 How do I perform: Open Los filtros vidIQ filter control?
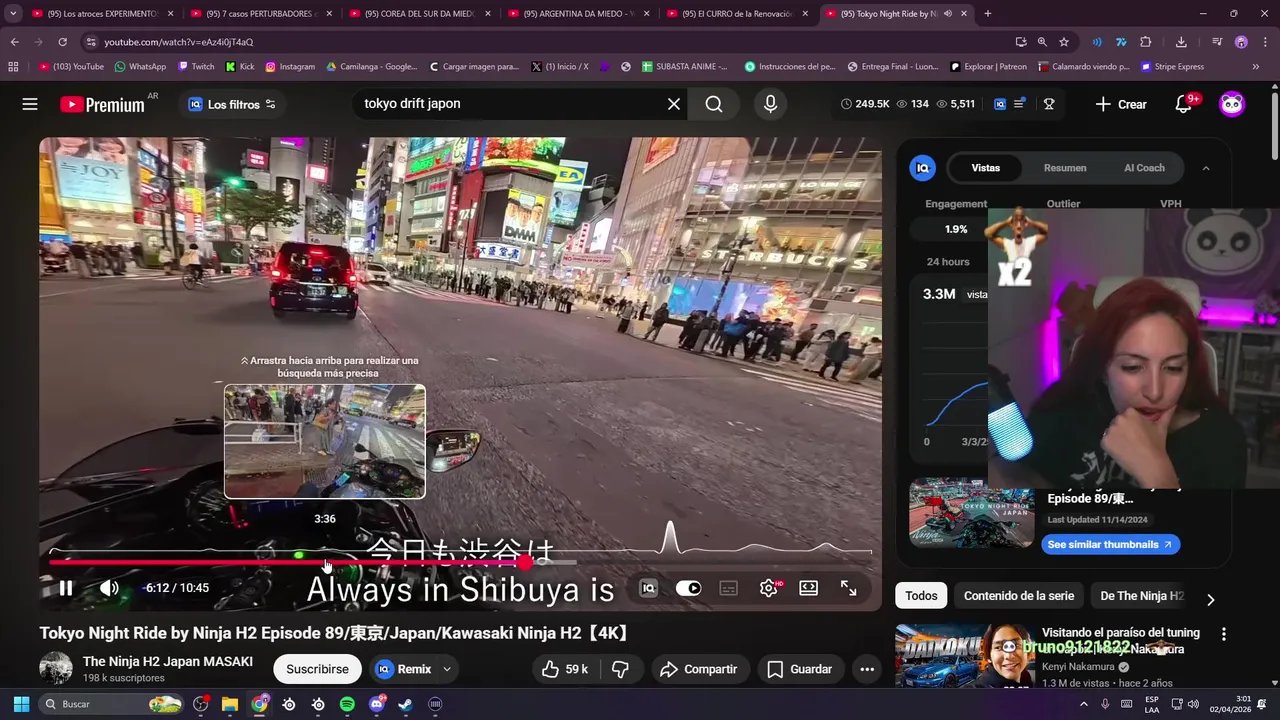(232, 104)
